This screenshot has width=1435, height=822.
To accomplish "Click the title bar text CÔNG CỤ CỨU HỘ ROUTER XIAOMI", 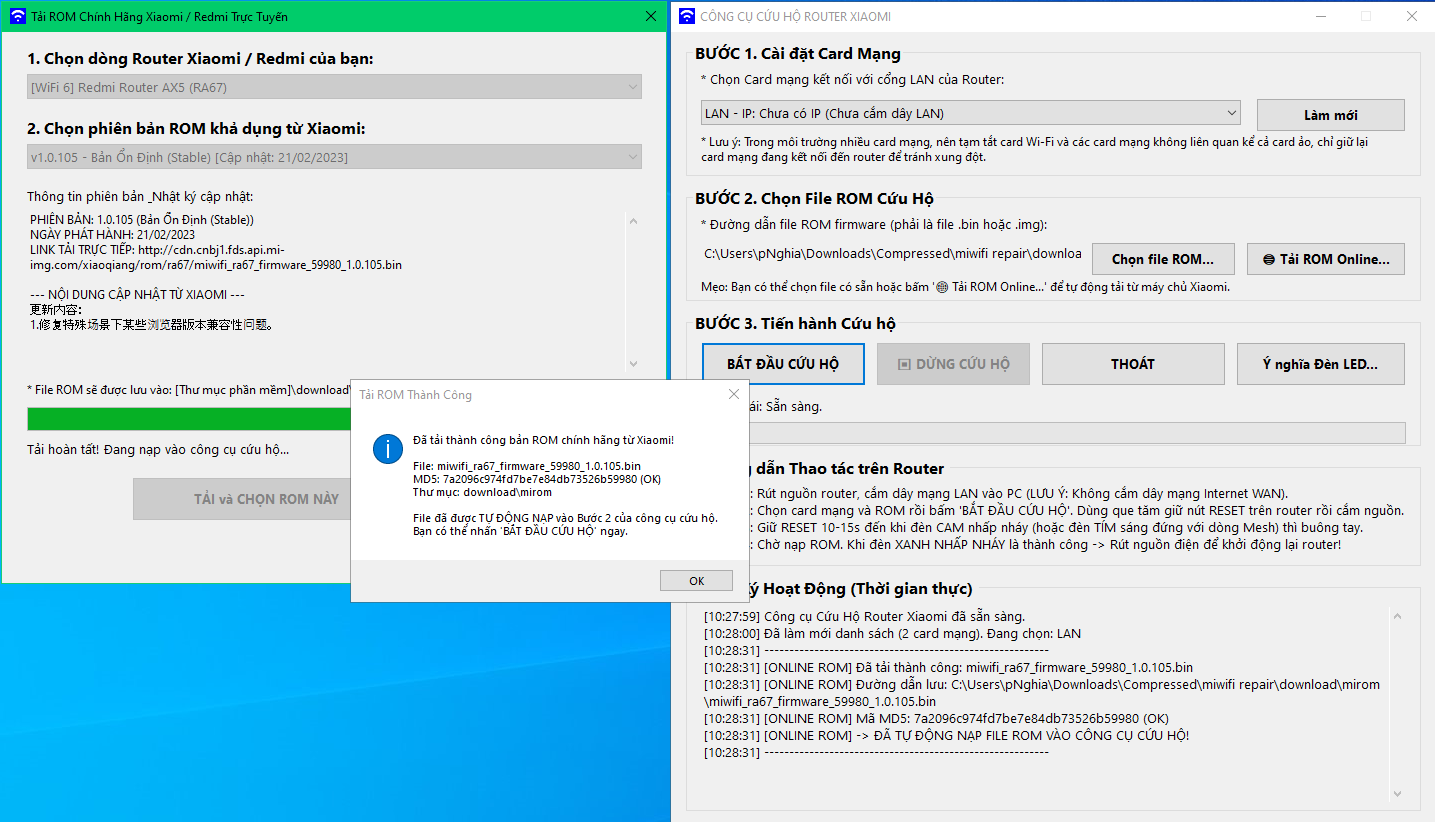I will coord(795,16).
